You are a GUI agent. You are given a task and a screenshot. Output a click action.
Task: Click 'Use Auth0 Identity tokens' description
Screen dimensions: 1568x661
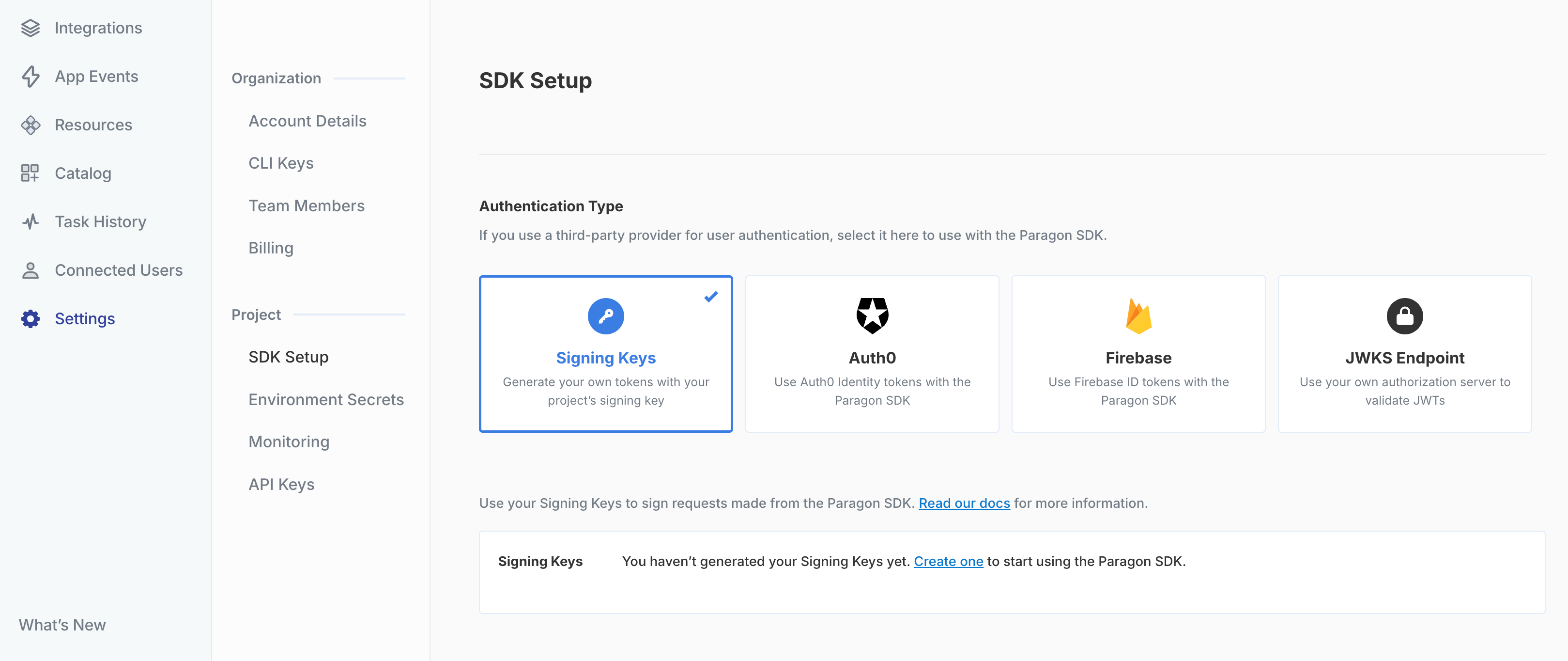coord(872,391)
